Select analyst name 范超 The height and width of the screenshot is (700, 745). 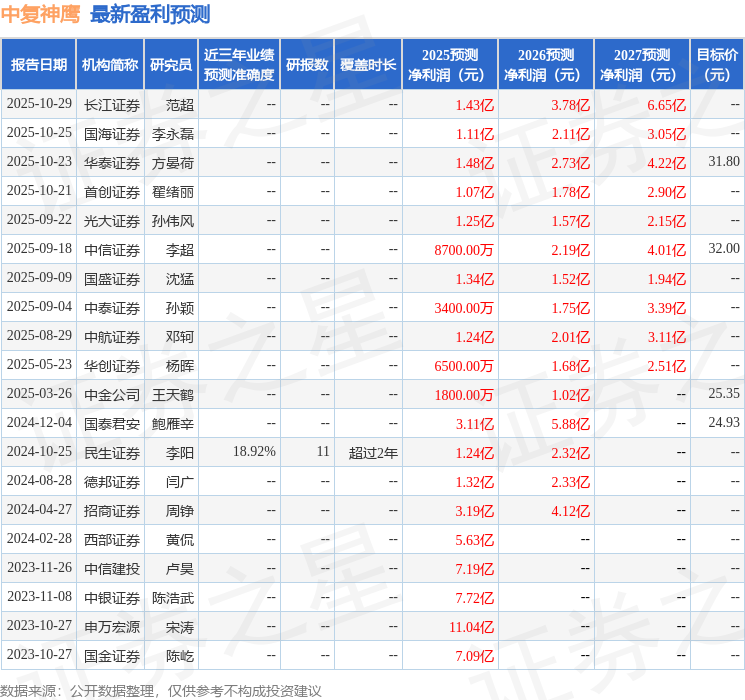click(180, 105)
